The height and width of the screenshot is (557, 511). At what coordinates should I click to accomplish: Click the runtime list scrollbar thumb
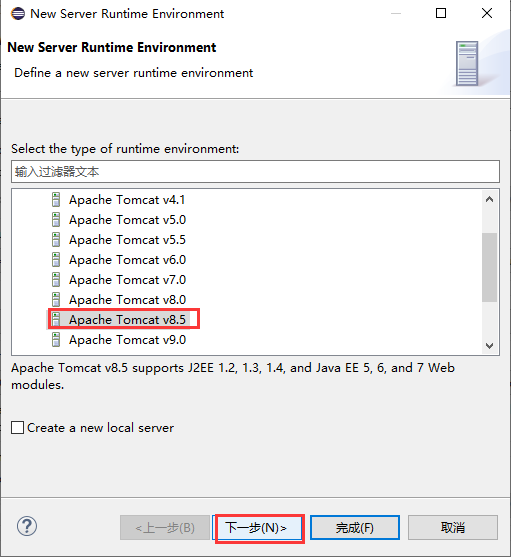[x=489, y=267]
